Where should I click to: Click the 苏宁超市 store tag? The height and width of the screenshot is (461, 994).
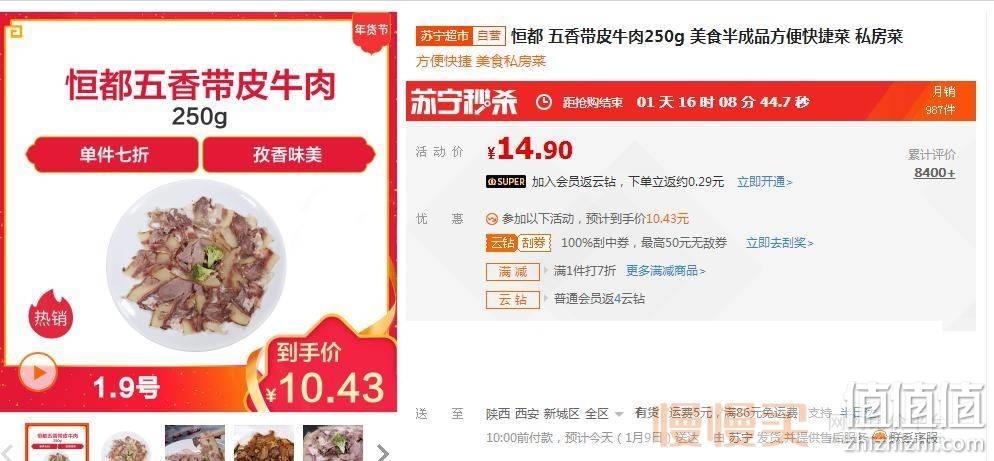[x=444, y=36]
